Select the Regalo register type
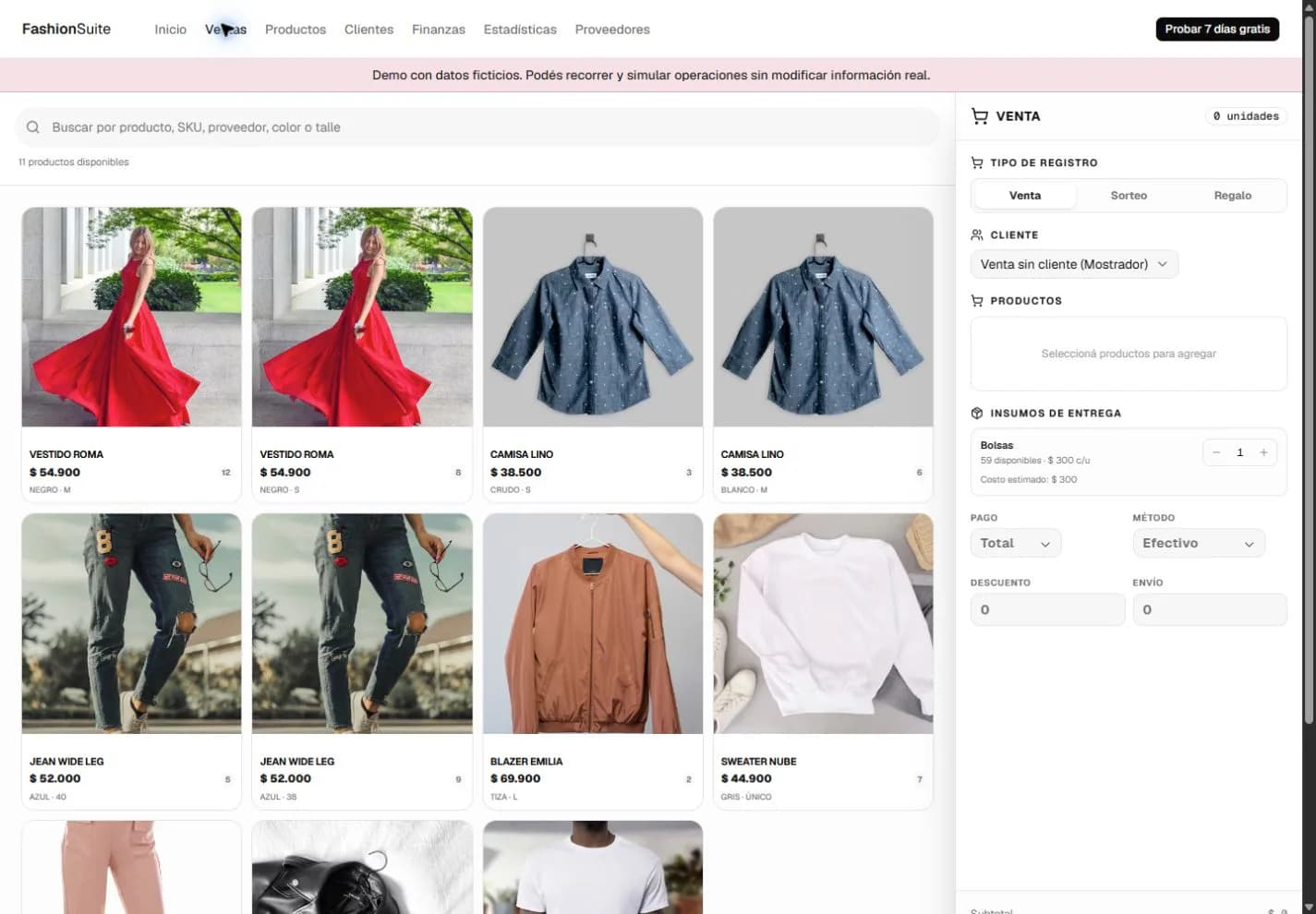 pos(1233,196)
